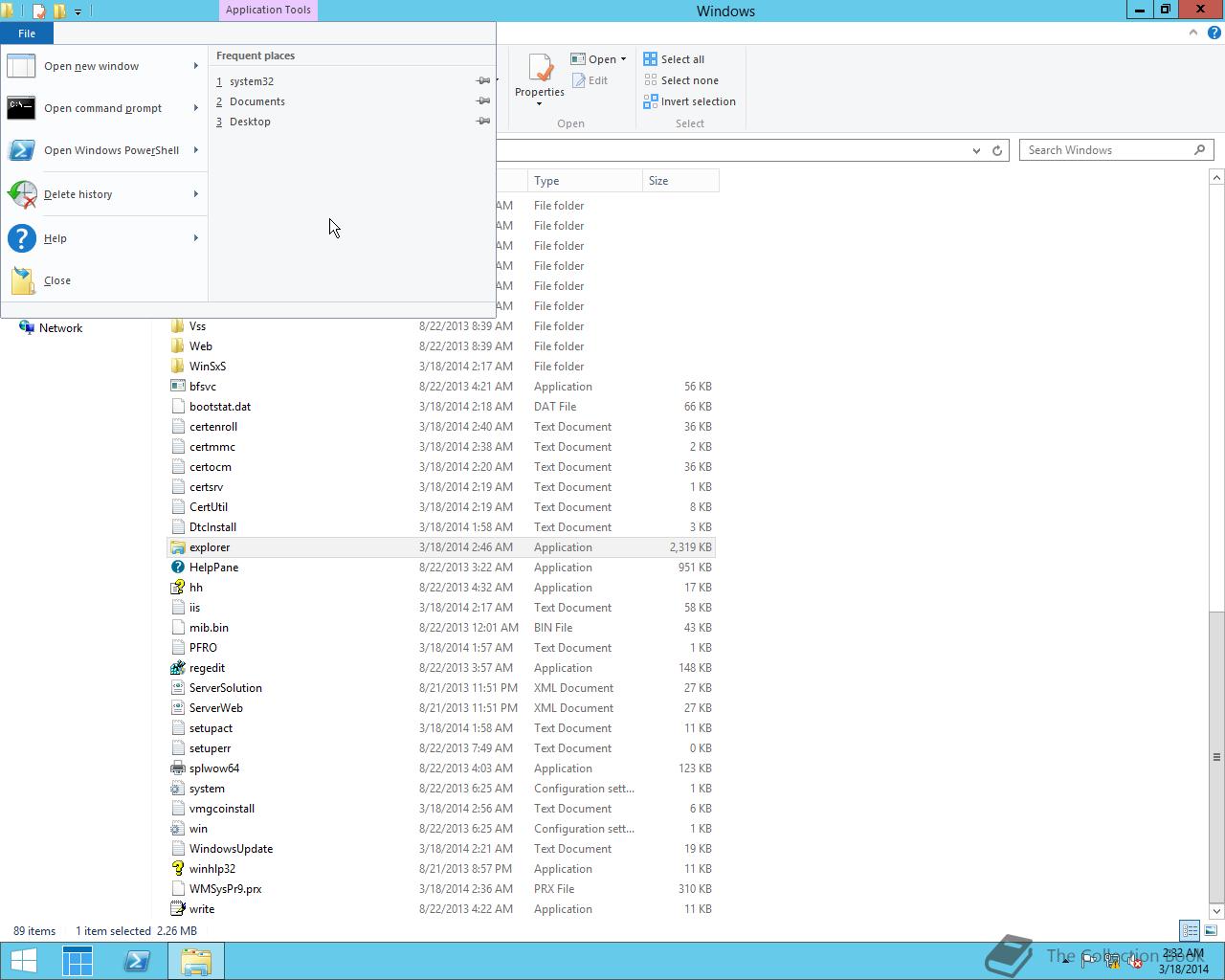Open Quick Access Toolbar customize dropdown

pos(78,11)
